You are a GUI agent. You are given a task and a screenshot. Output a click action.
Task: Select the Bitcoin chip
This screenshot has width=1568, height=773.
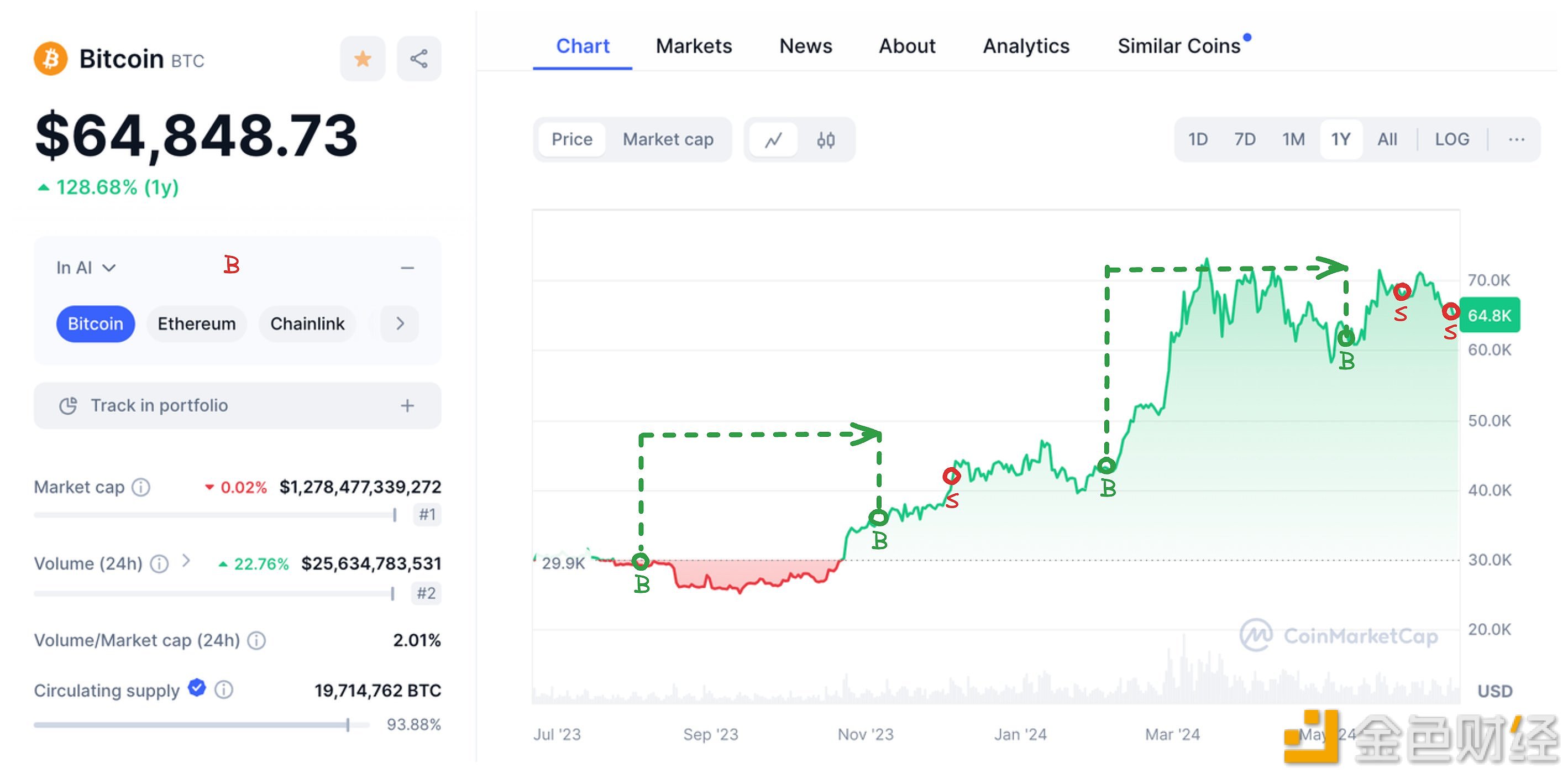pos(95,323)
